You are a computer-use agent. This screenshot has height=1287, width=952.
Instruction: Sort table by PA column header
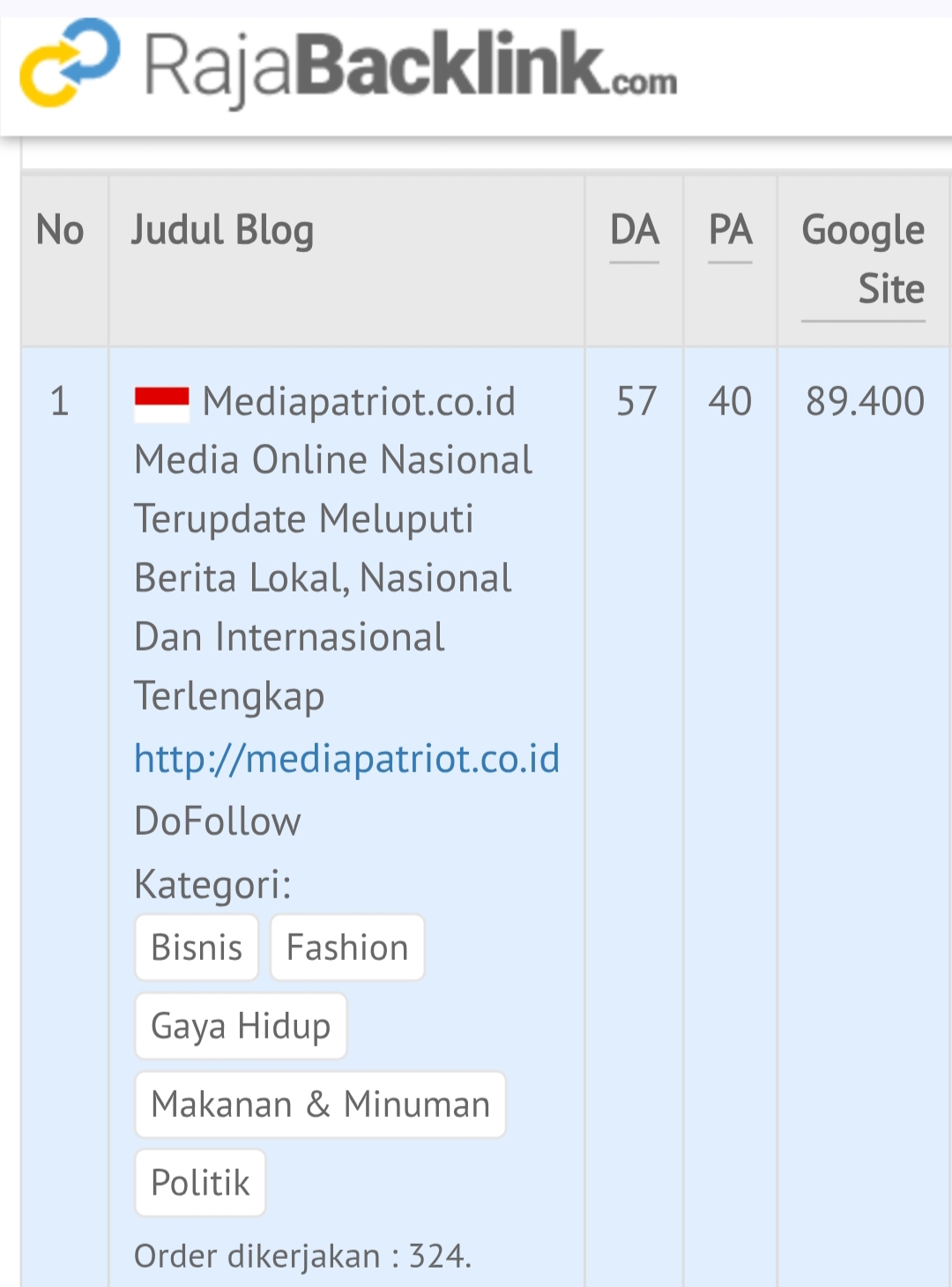click(731, 231)
